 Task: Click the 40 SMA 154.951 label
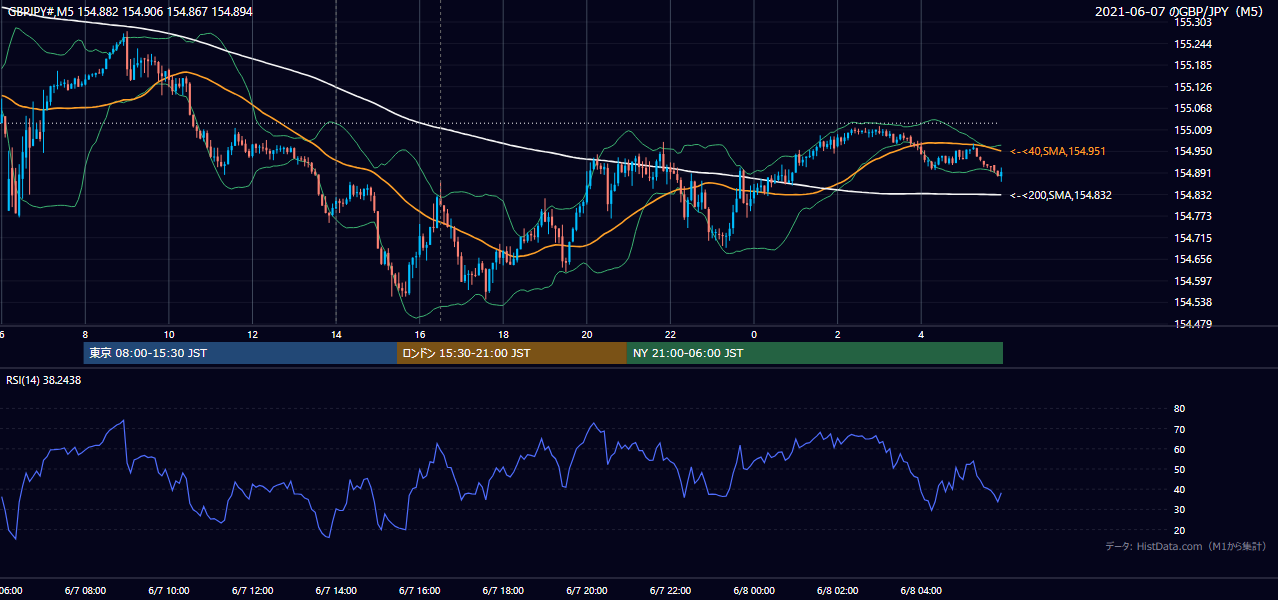pos(1058,151)
